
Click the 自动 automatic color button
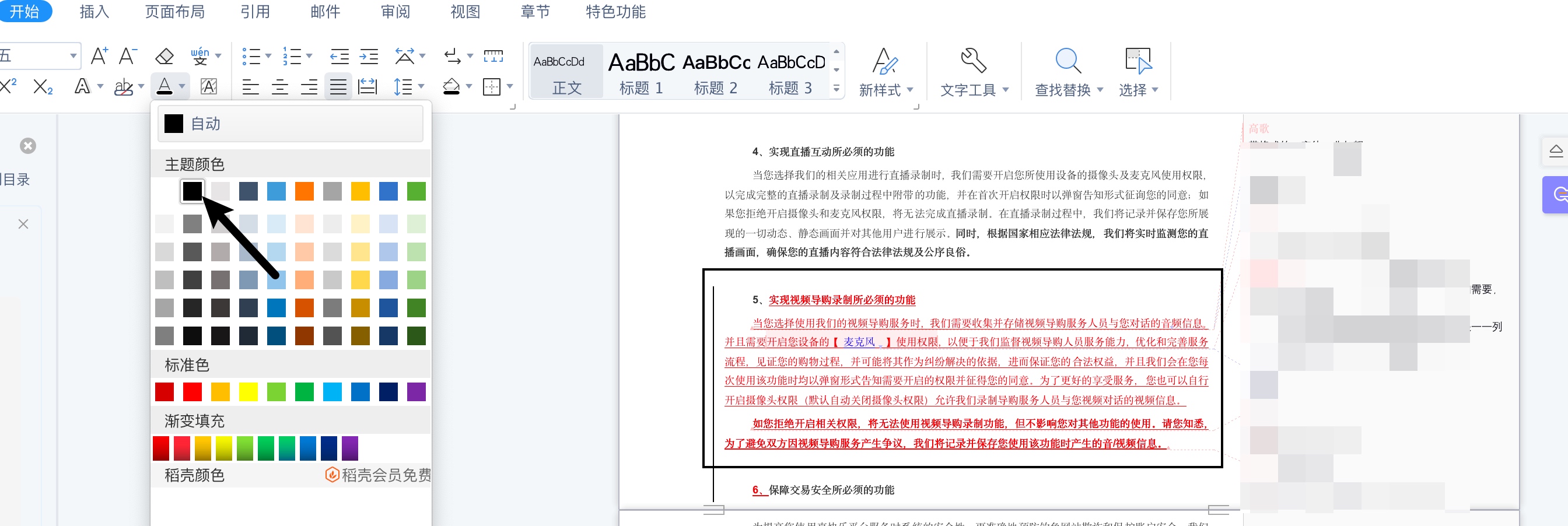(290, 124)
